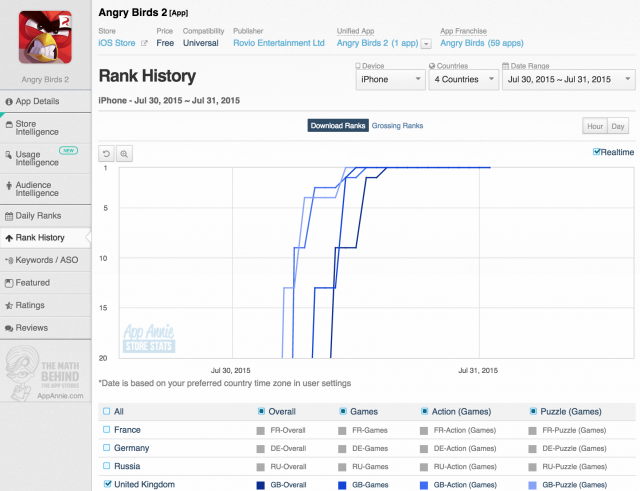
Task: Tick the France country checkbox
Action: coord(107,430)
